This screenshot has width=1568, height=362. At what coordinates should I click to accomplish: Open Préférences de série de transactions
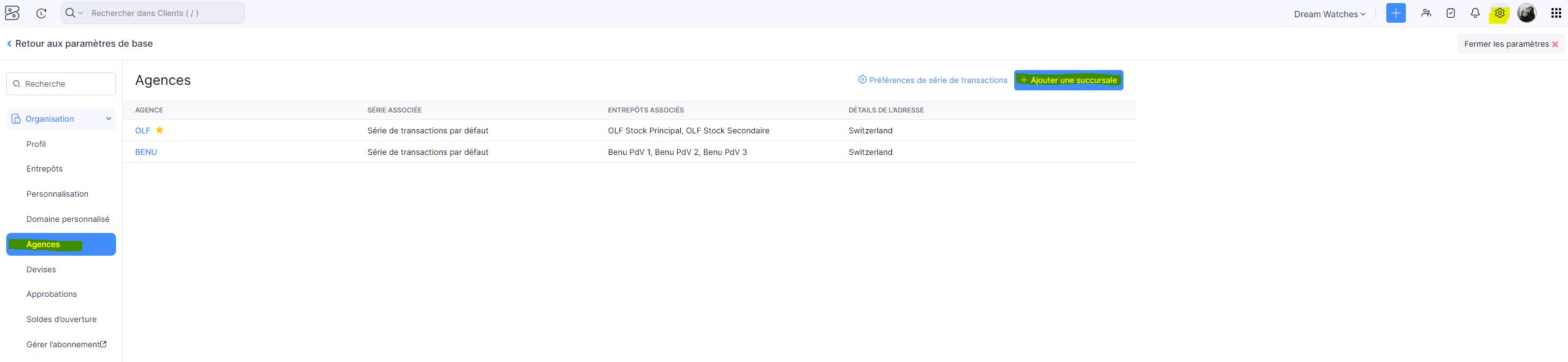tap(933, 80)
